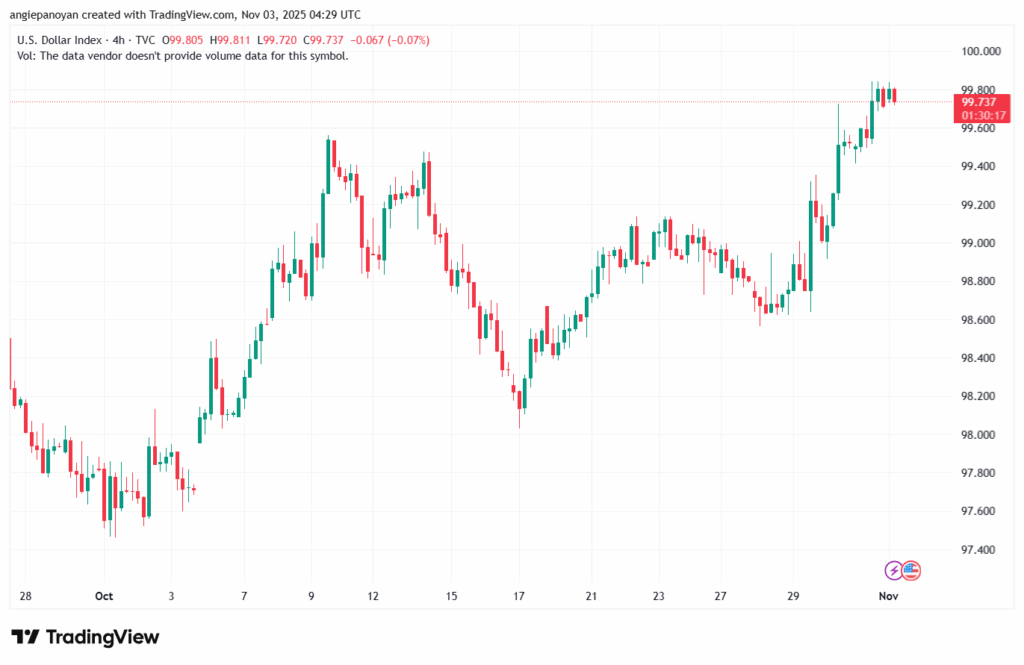This screenshot has height=665, width=1024.
Task: Click the TVC exchange label
Action: pyautogui.click(x=144, y=39)
